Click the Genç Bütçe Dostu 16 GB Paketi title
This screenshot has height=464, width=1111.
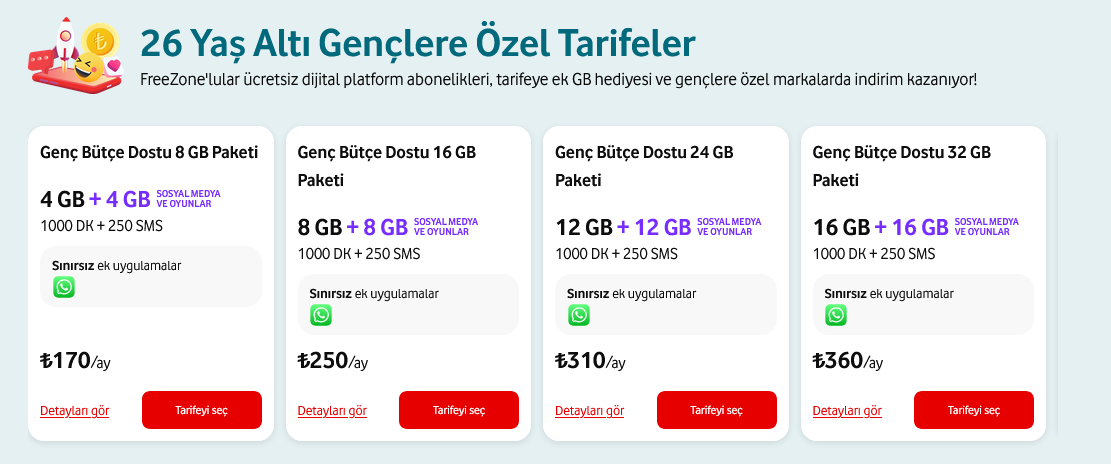point(386,166)
